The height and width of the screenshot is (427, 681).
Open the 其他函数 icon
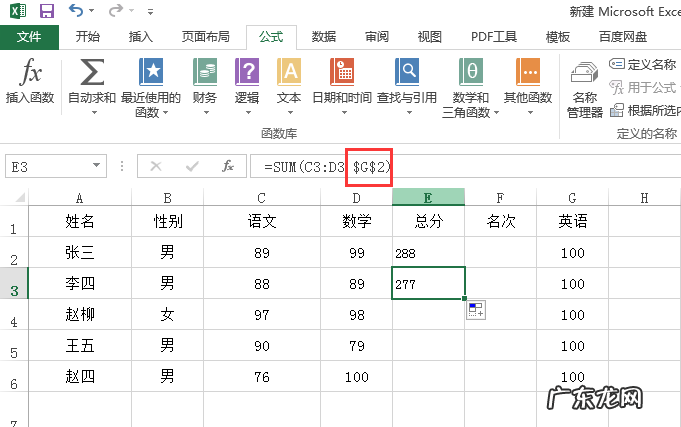click(528, 72)
